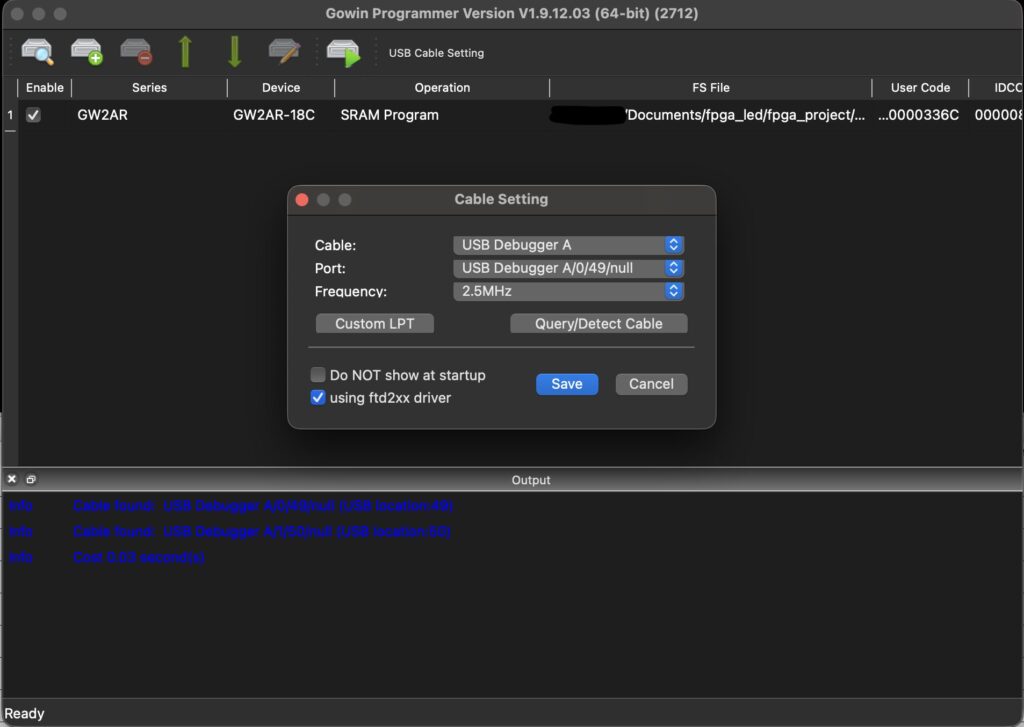The width and height of the screenshot is (1024, 727).
Task: Click the Edit Device pencil icon
Action: pos(284,52)
